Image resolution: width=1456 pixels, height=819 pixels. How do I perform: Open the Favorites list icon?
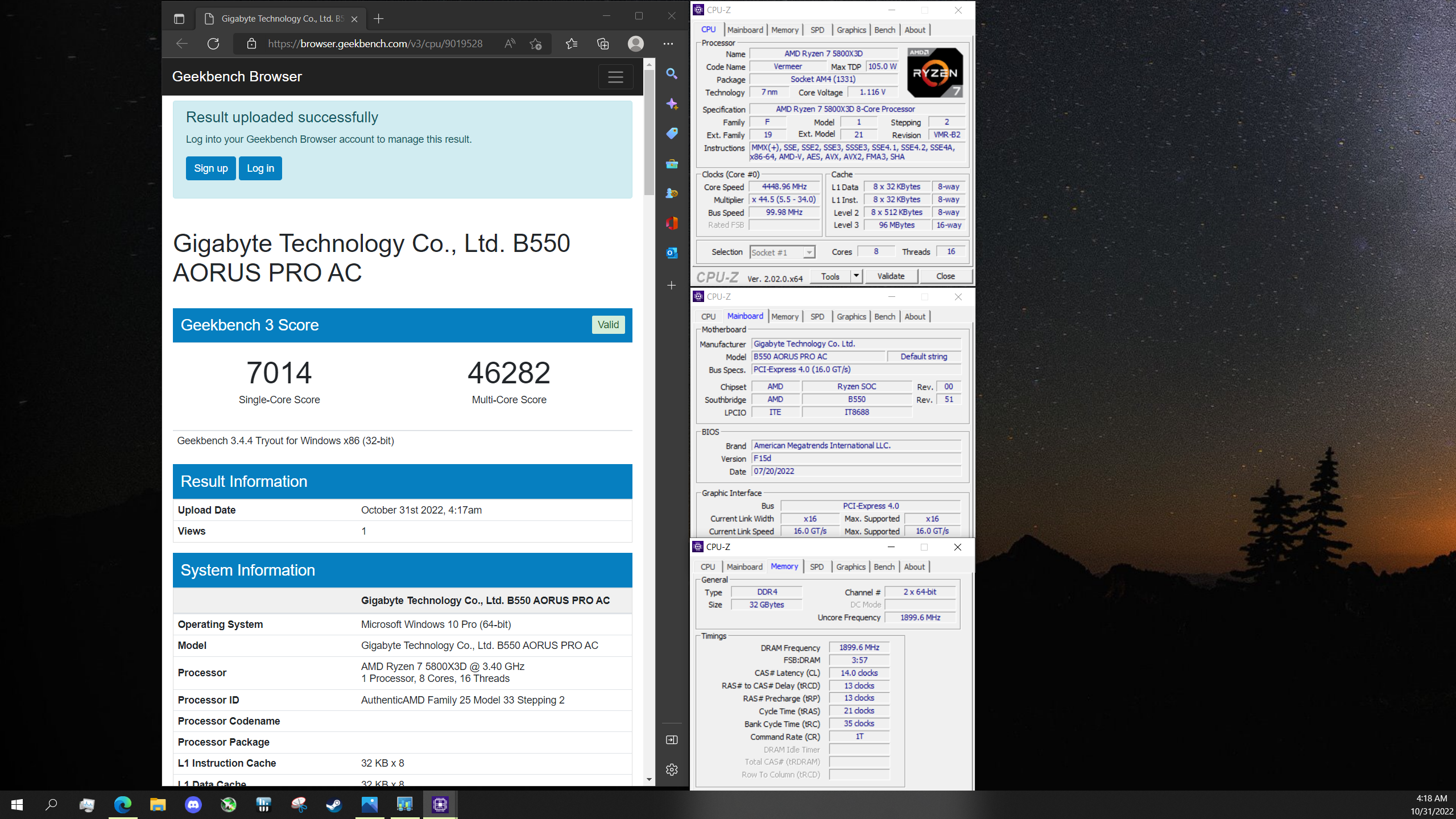572,44
